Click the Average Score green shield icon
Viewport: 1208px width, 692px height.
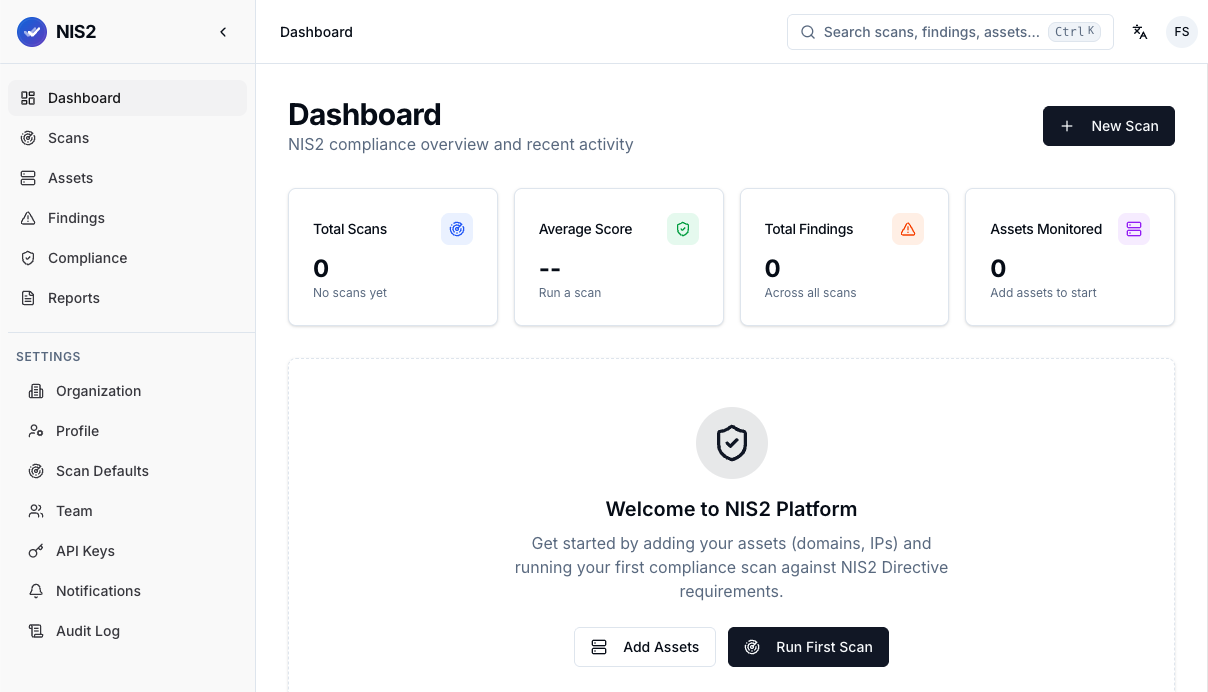pyautogui.click(x=683, y=229)
